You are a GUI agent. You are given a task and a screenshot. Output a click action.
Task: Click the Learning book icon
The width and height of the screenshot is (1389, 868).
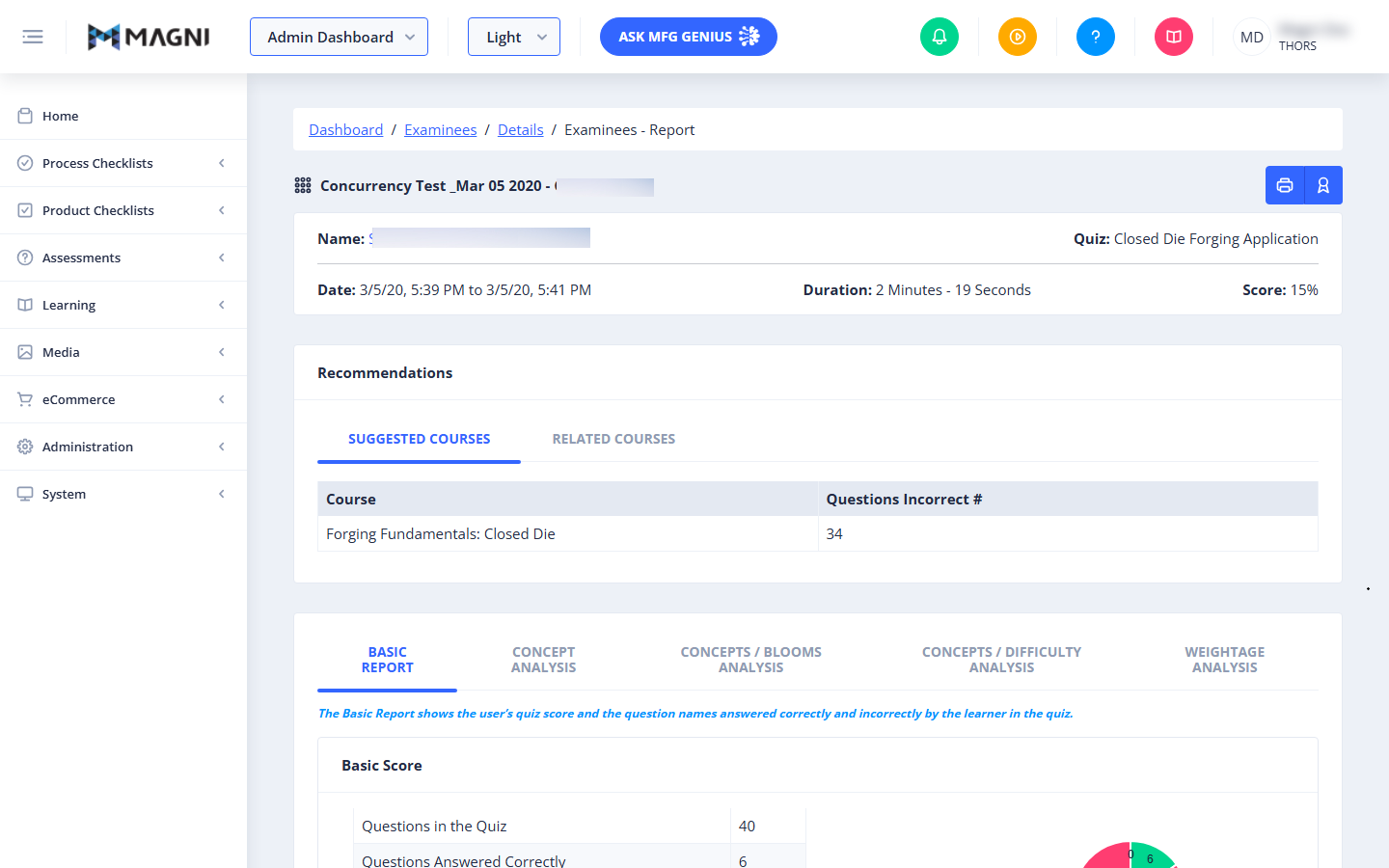[25, 305]
